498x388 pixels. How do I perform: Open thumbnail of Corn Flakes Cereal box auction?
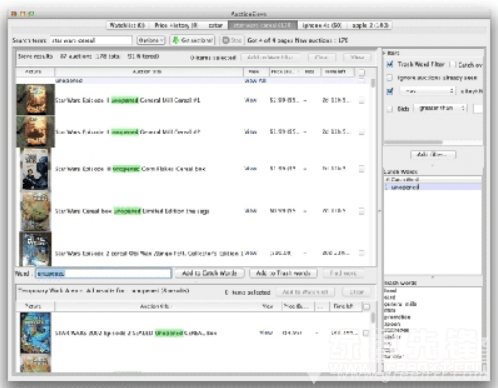pyautogui.click(x=35, y=169)
